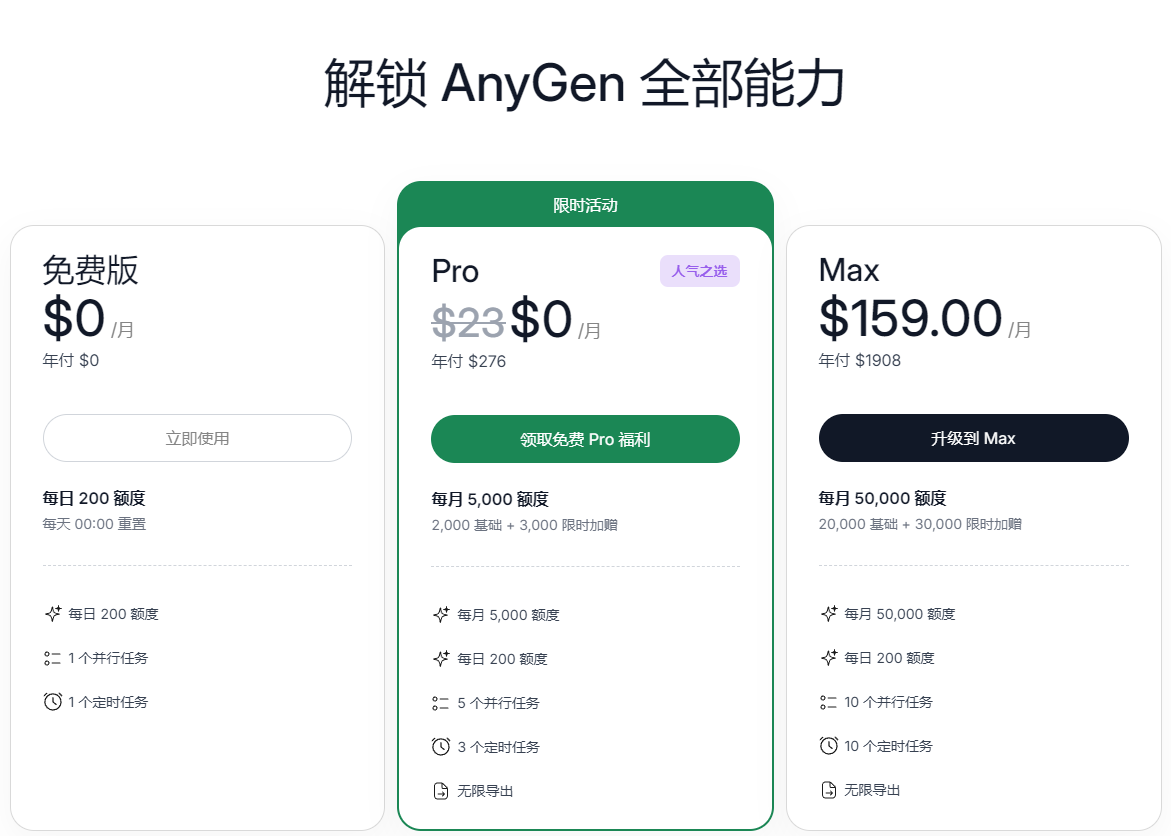This screenshot has height=836, width=1171.
Task: Click the export icon in the Max plan features
Action: pyautogui.click(x=827, y=789)
